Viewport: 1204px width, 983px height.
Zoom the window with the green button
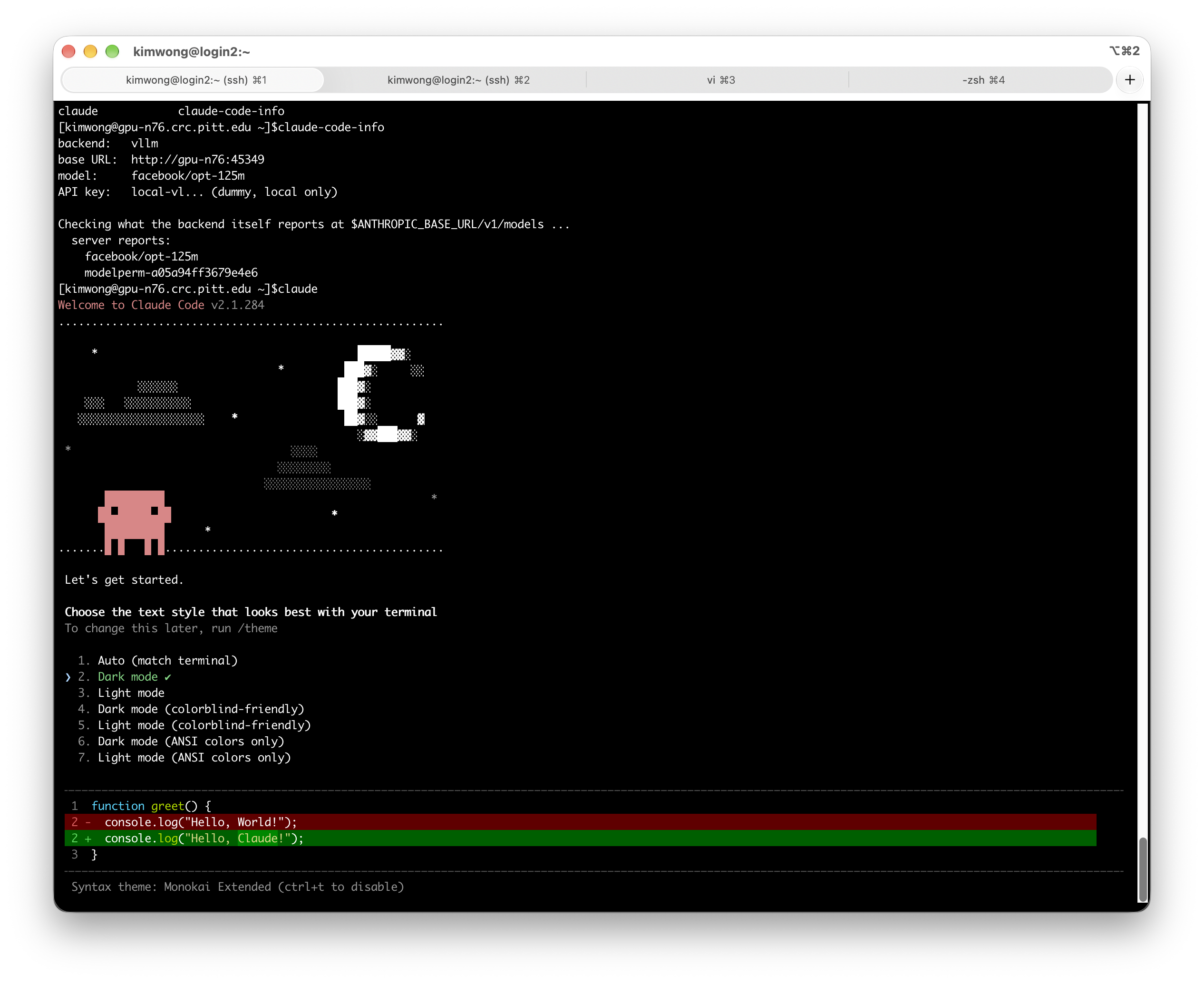coord(112,51)
